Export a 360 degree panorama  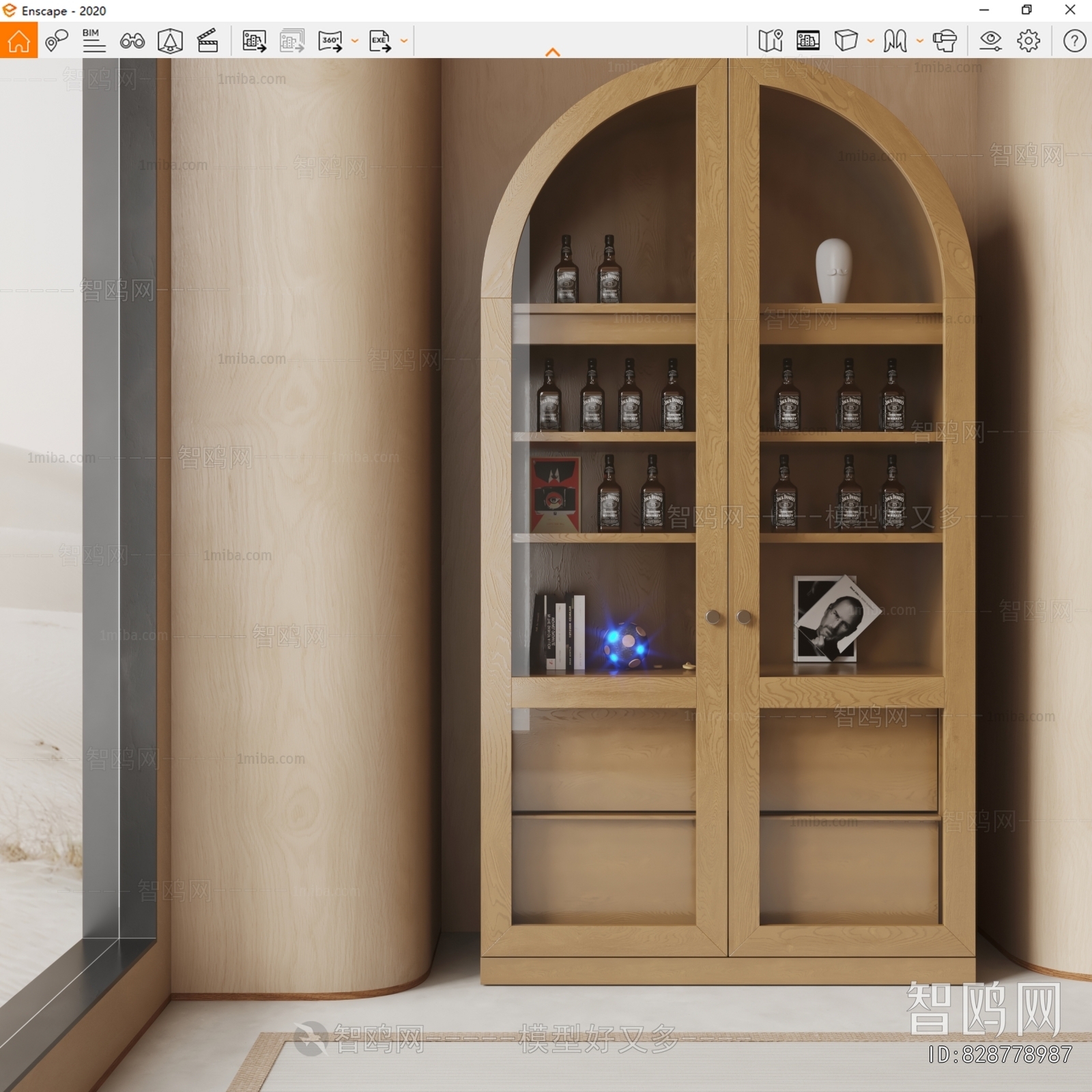click(330, 41)
